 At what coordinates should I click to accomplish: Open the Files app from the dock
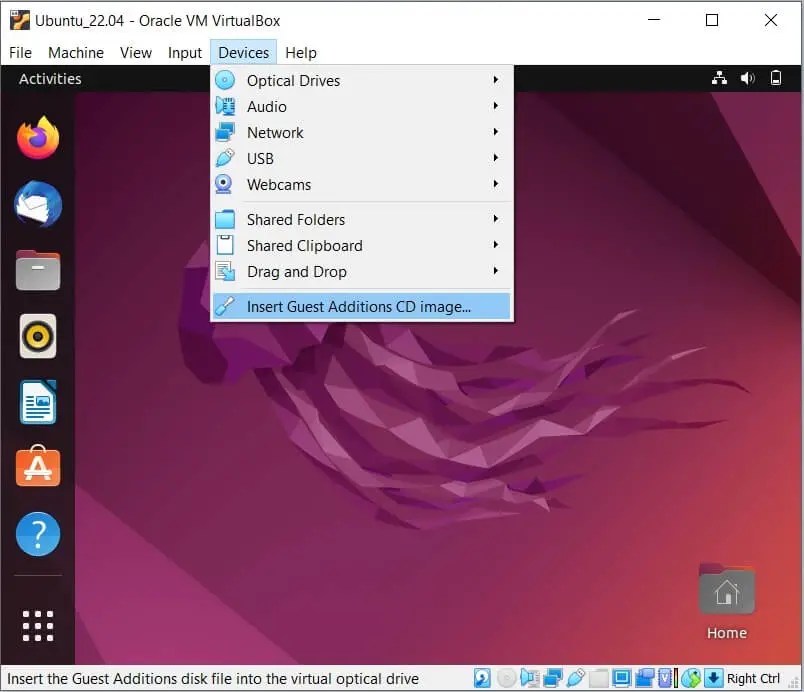38,270
